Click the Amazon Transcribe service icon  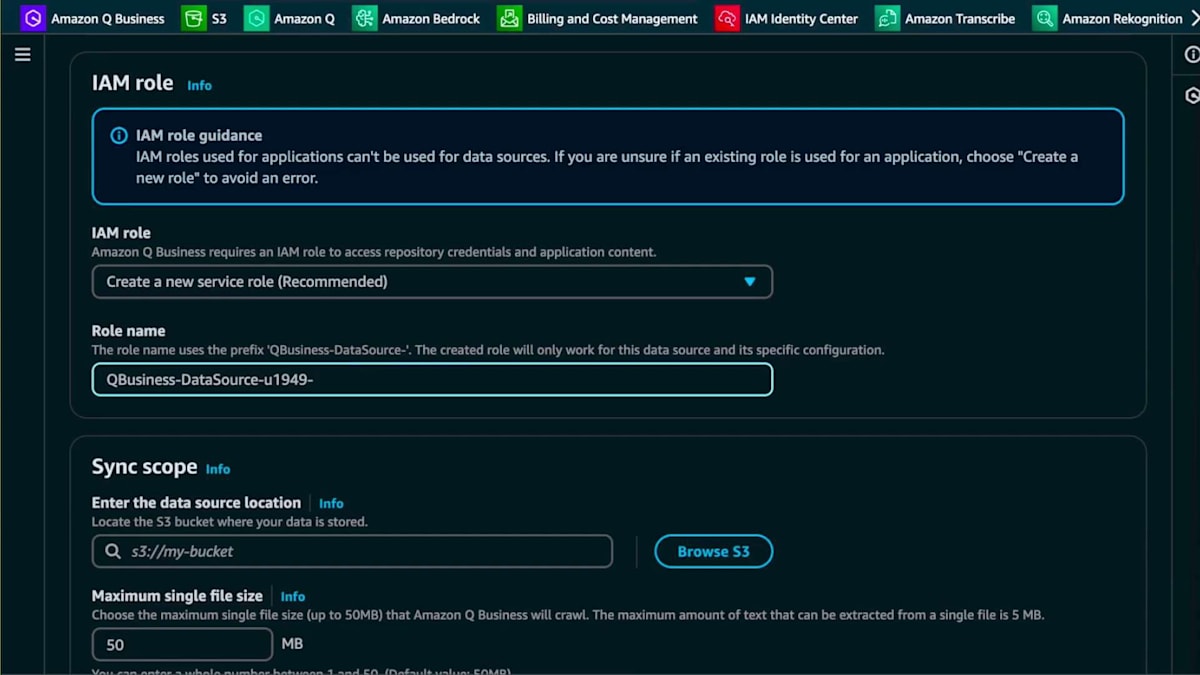887,18
